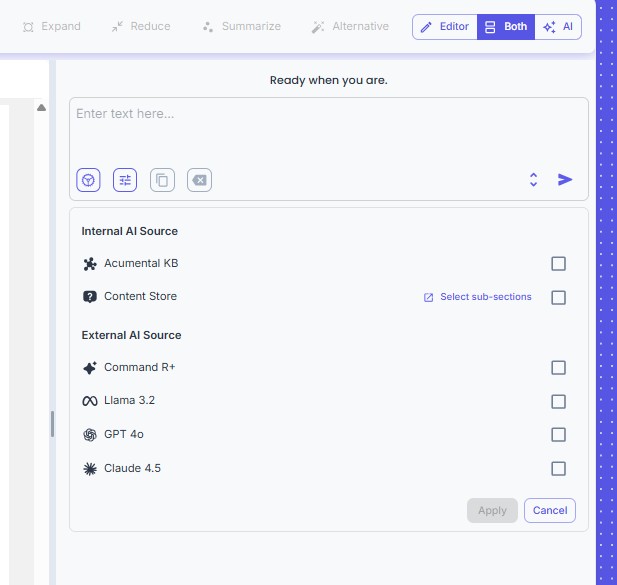Switch to Editor view tab
The image size is (617, 585).
coord(445,27)
